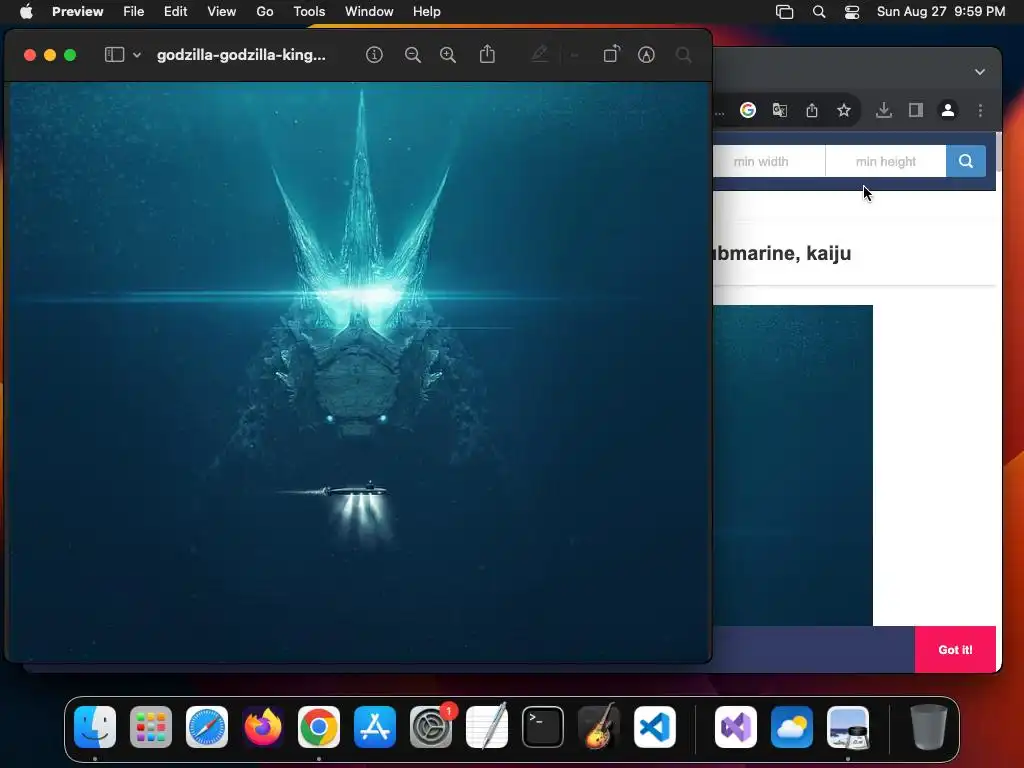Switch to Preview in the Dock

coord(848,727)
